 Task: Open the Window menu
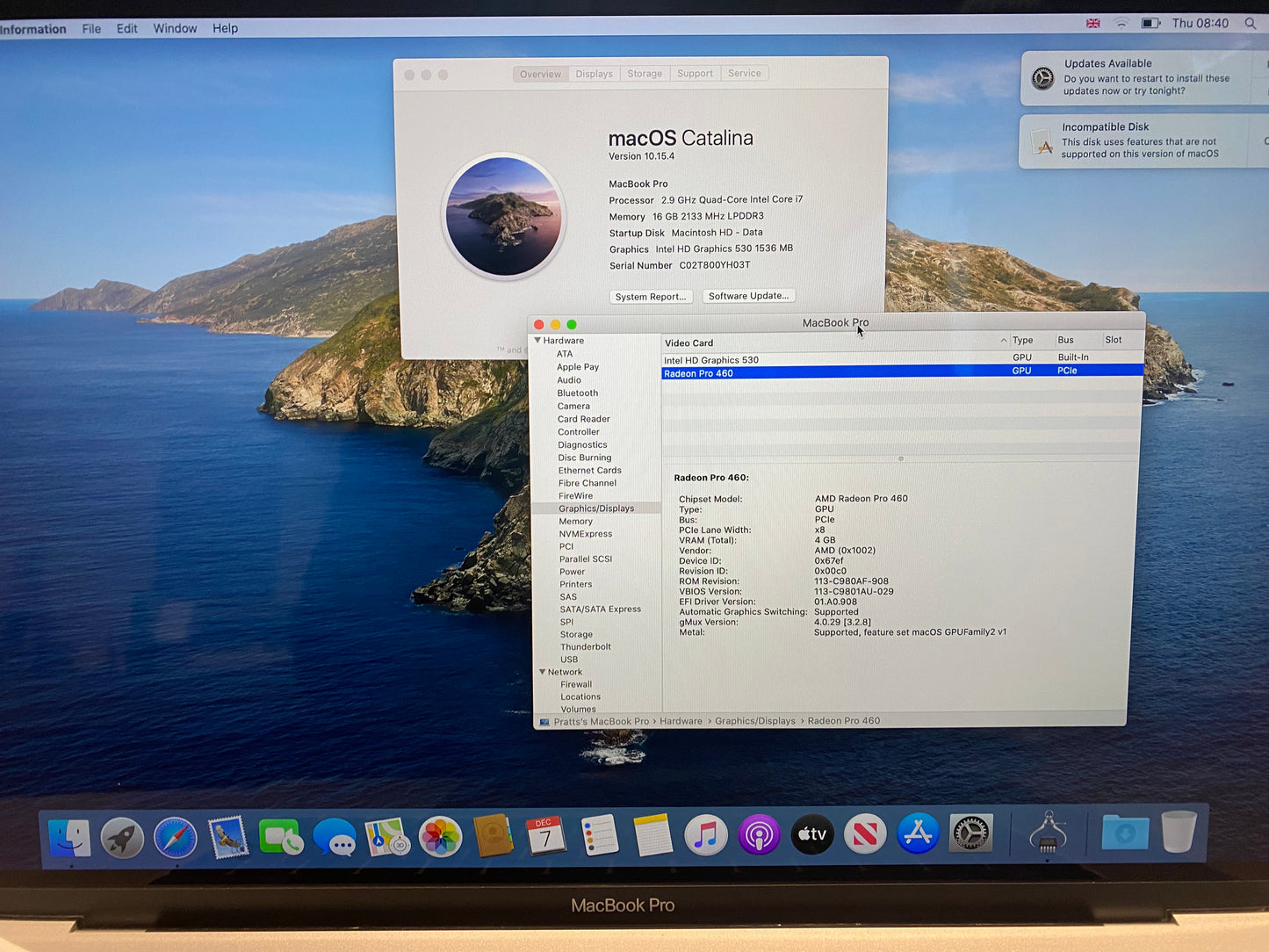pyautogui.click(x=175, y=28)
